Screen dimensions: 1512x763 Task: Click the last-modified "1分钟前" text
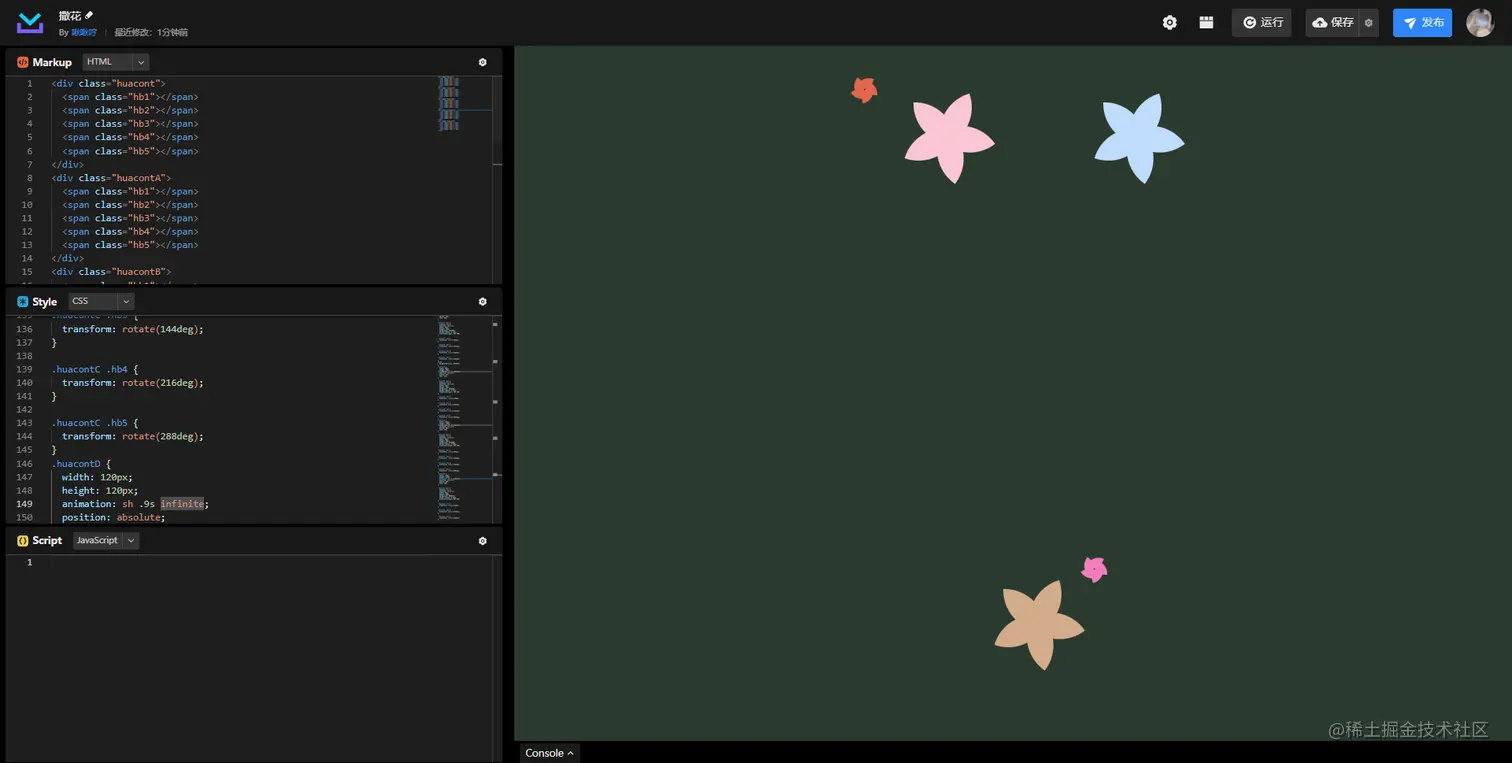tap(172, 32)
